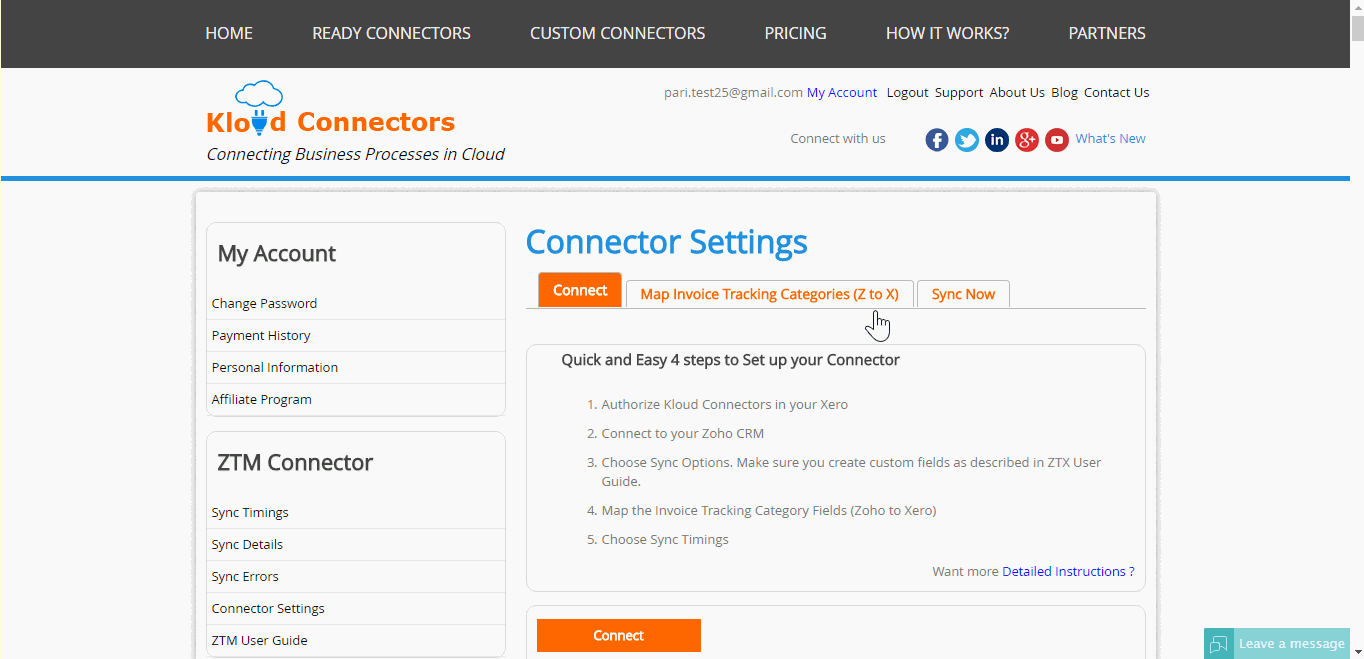This screenshot has height=659, width=1364.
Task: Open the YouTube social icon
Action: tap(1057, 140)
